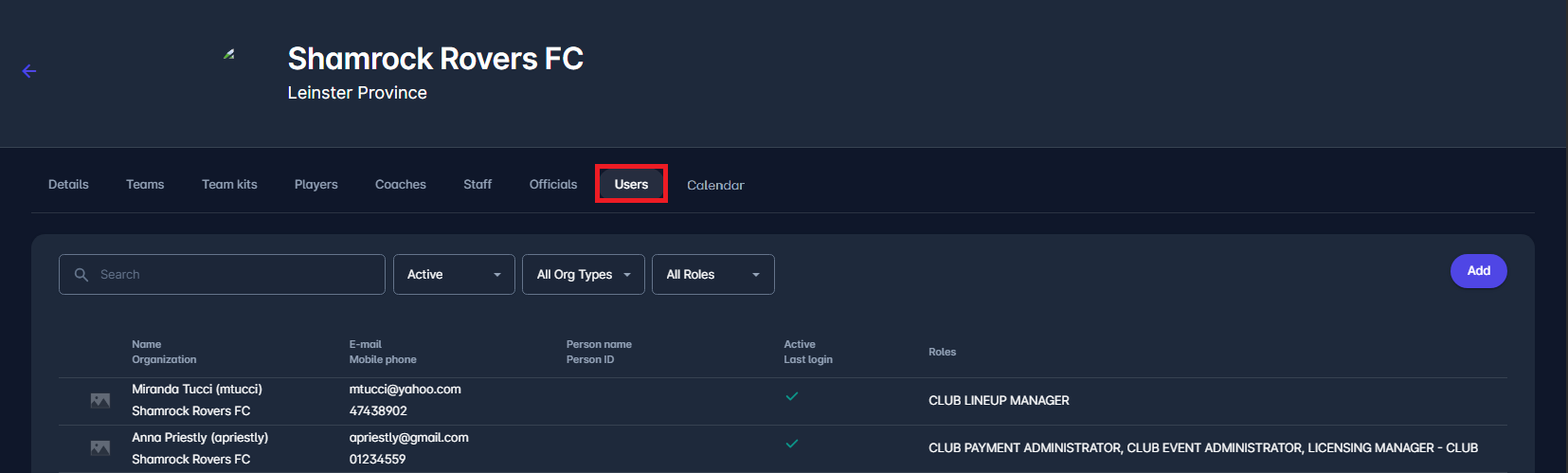Go to the Team kits tab
The height and width of the screenshot is (473, 1568).
(x=229, y=185)
